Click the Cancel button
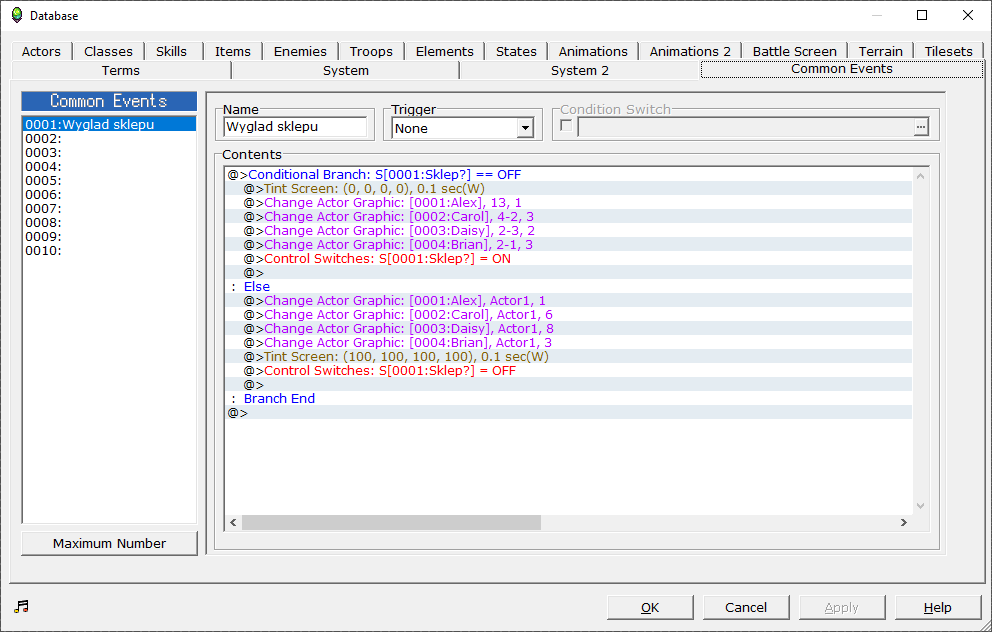 (746, 607)
